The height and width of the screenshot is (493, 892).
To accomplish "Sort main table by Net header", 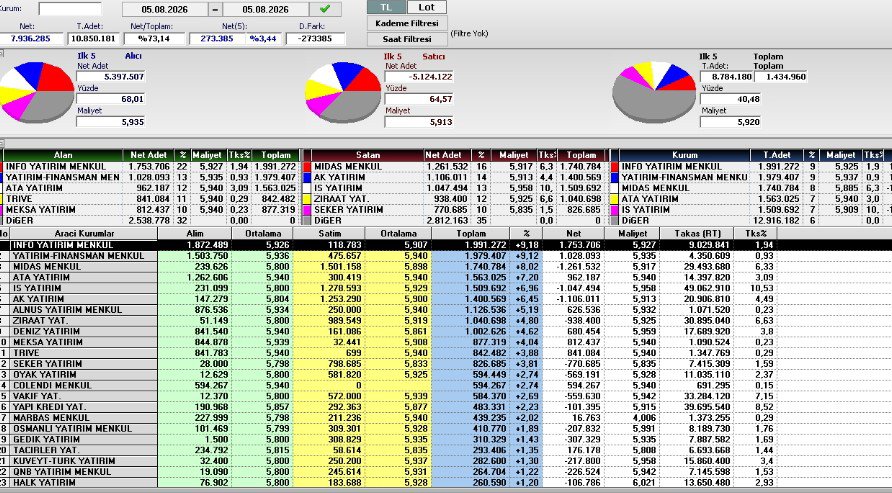I will click(573, 234).
